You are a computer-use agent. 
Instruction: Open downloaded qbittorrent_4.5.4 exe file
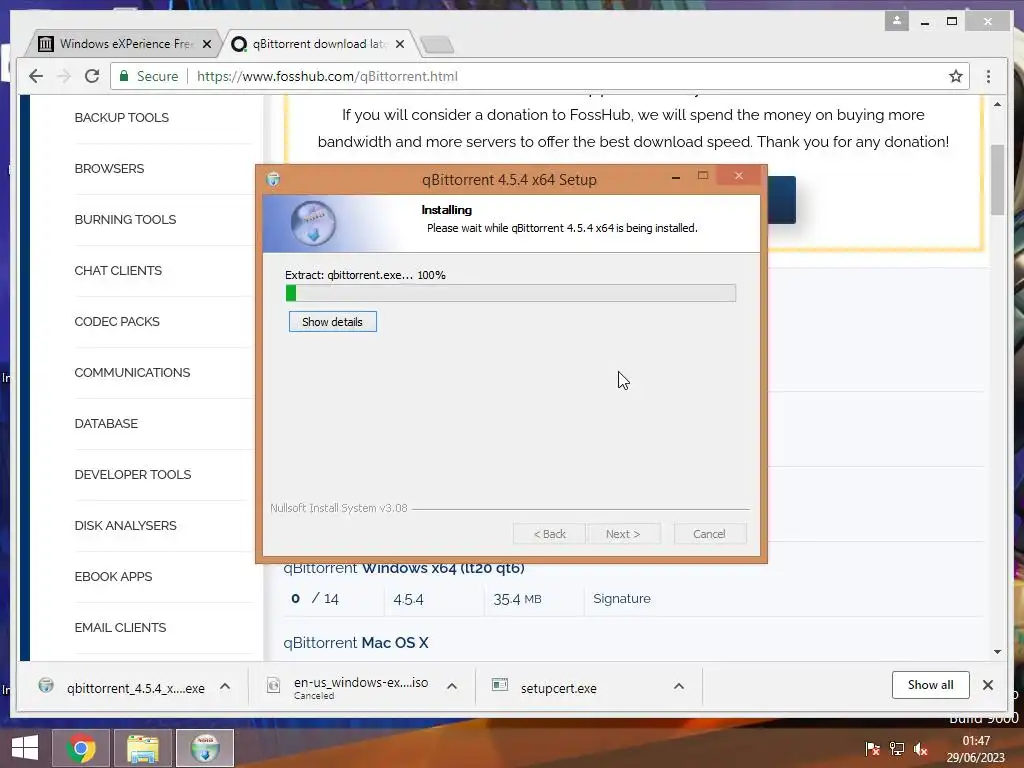click(x=136, y=688)
